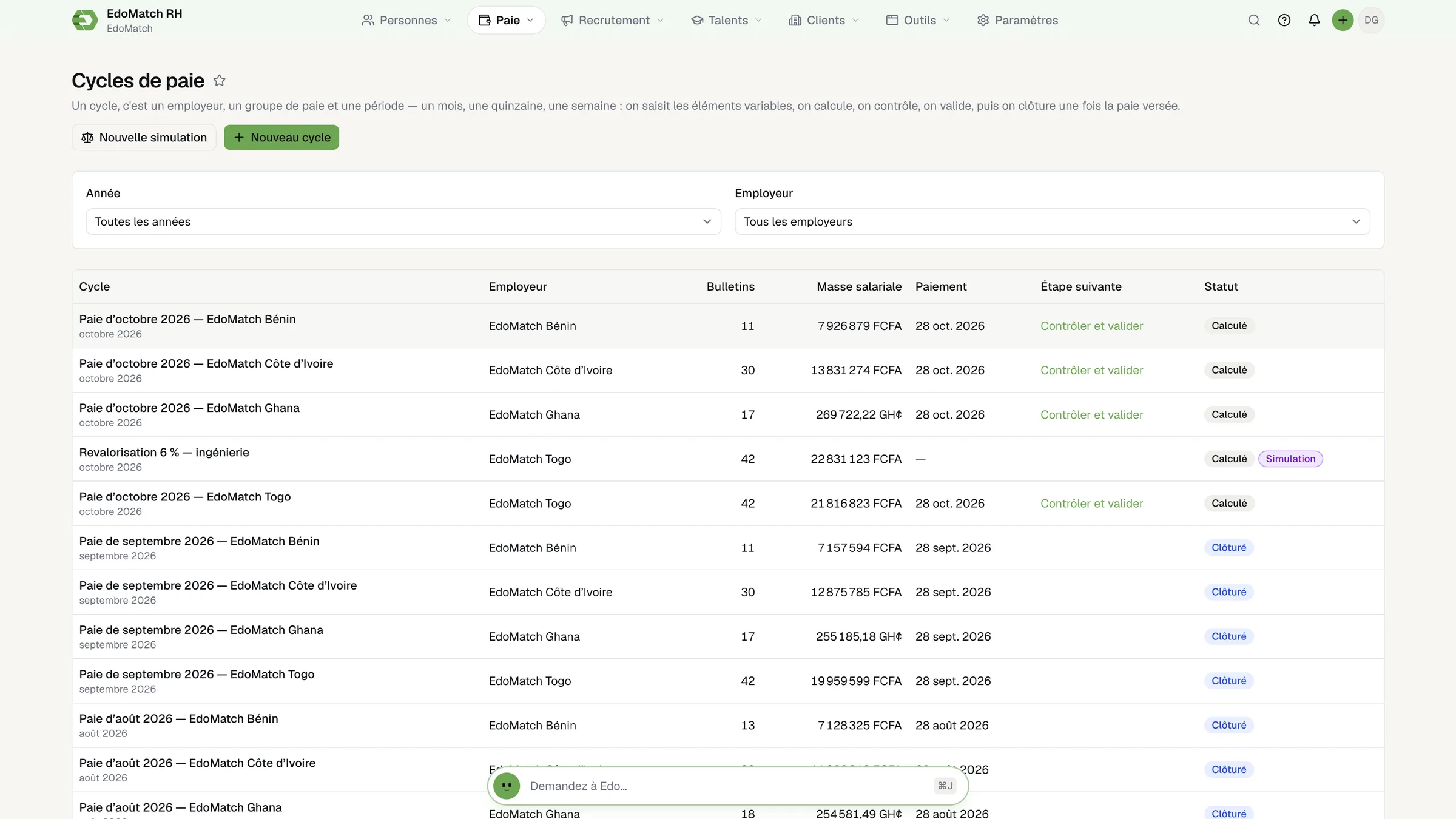Click Nouvelle simulation button

point(144,137)
